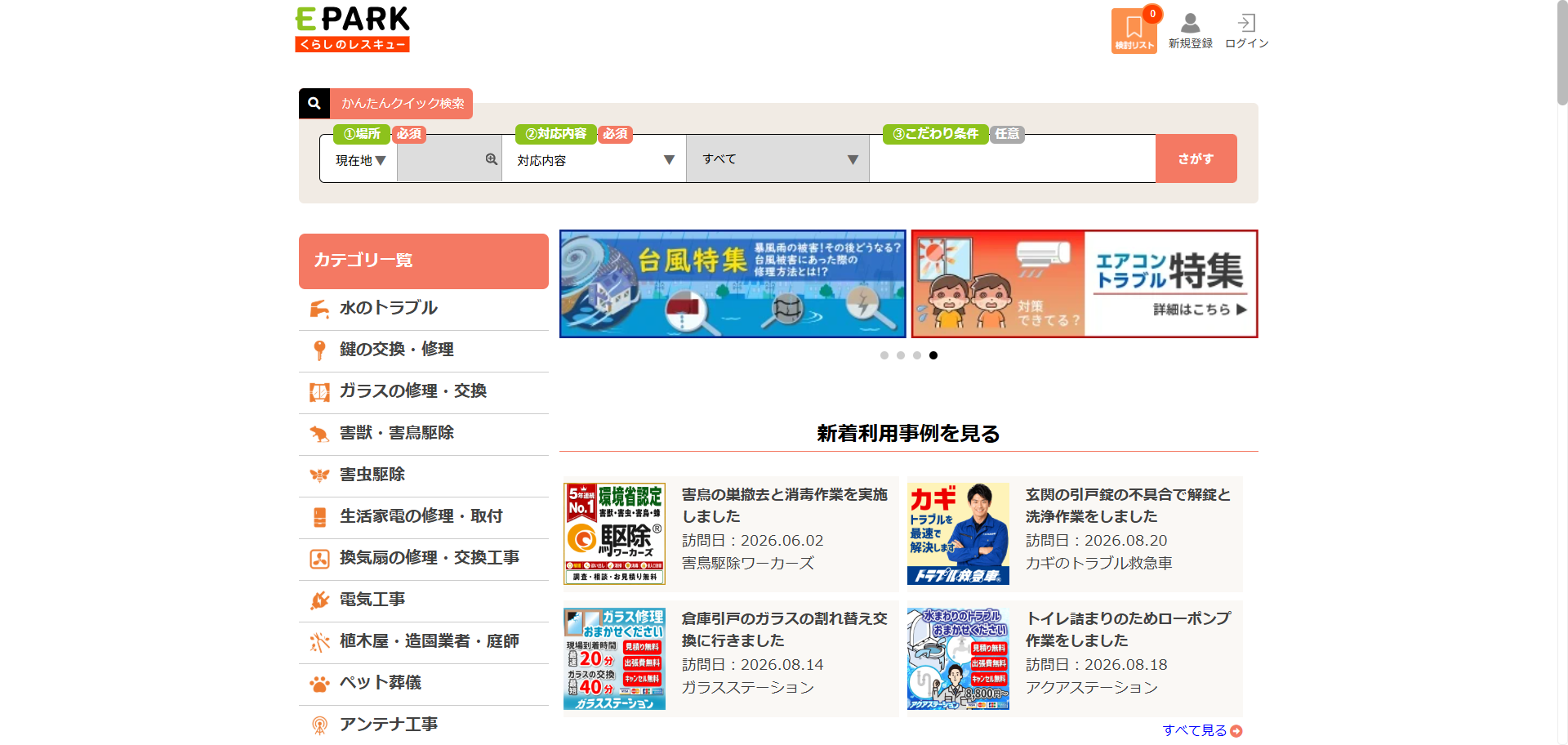Open the 害虫駆除 category
1568x745 pixels.
coord(424,475)
